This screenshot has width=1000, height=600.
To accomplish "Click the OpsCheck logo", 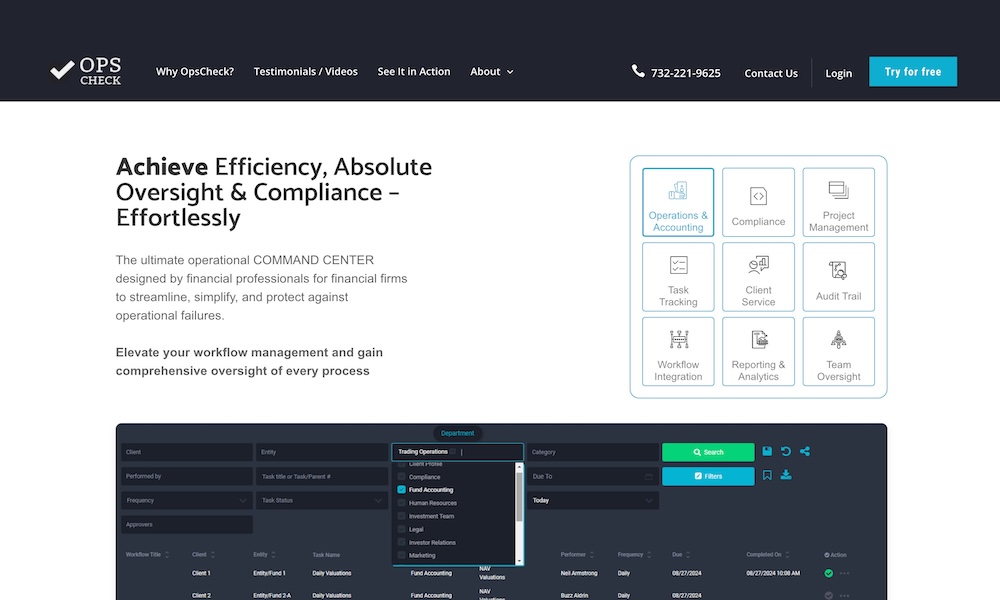I will (x=86, y=71).
